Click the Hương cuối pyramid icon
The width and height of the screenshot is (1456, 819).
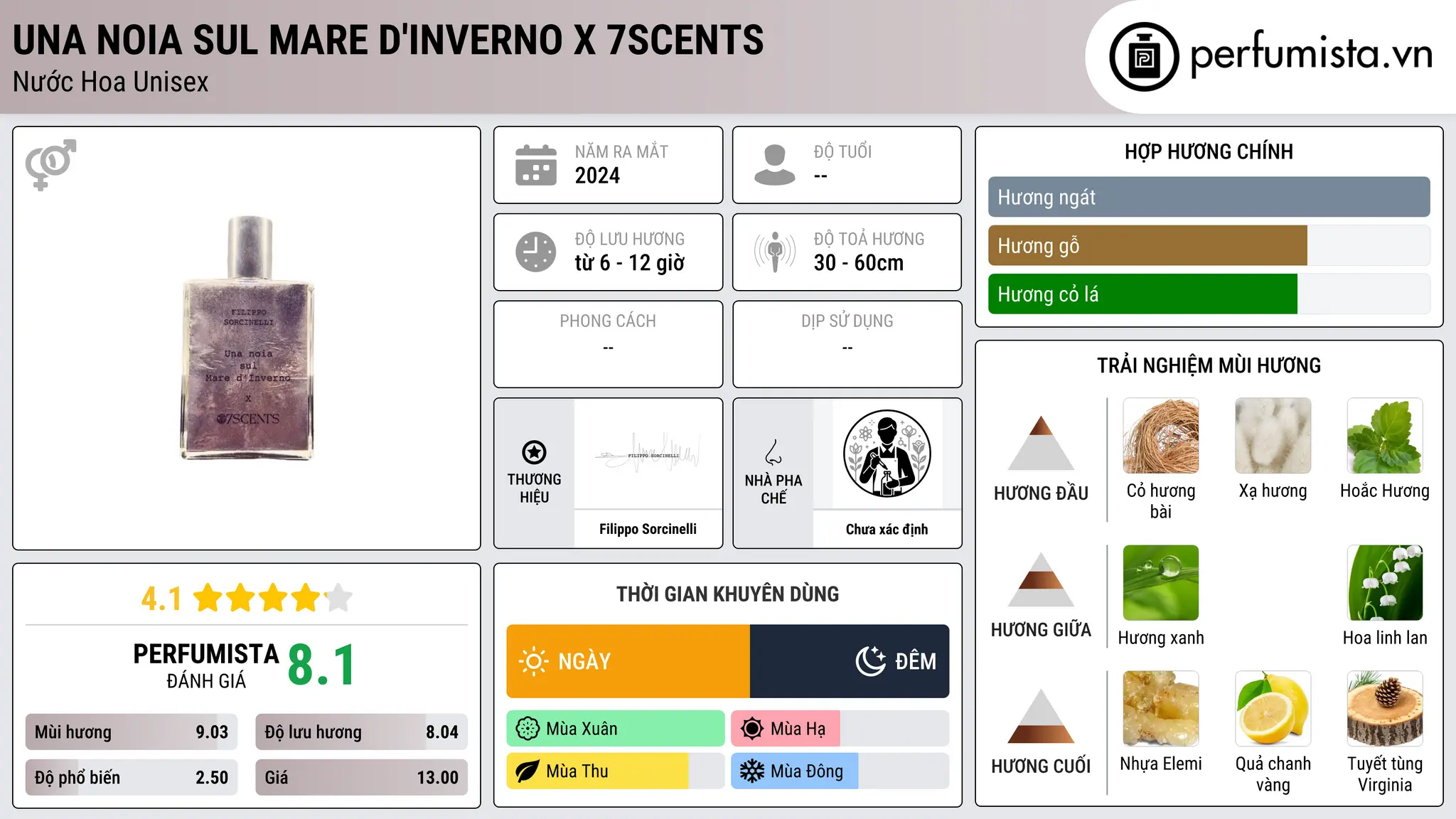pyautogui.click(x=1041, y=716)
